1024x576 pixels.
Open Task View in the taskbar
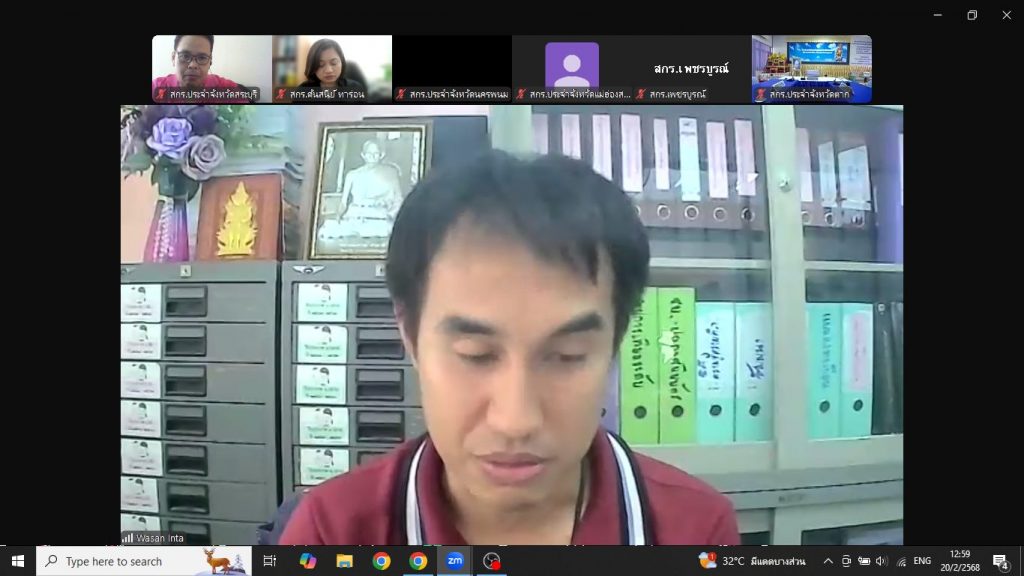[270, 561]
